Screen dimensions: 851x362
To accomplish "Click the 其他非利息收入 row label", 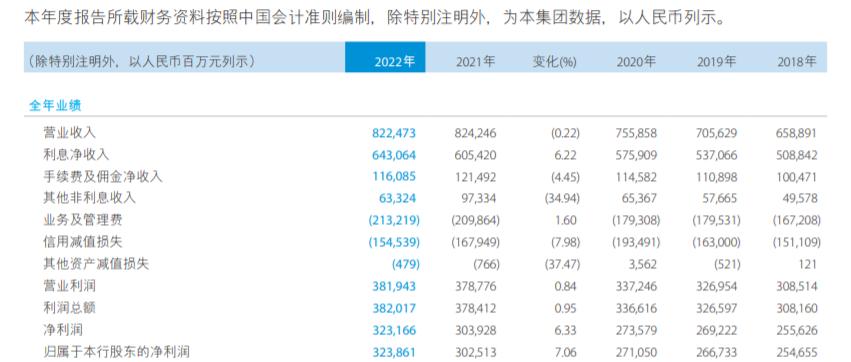I will coord(89,198).
